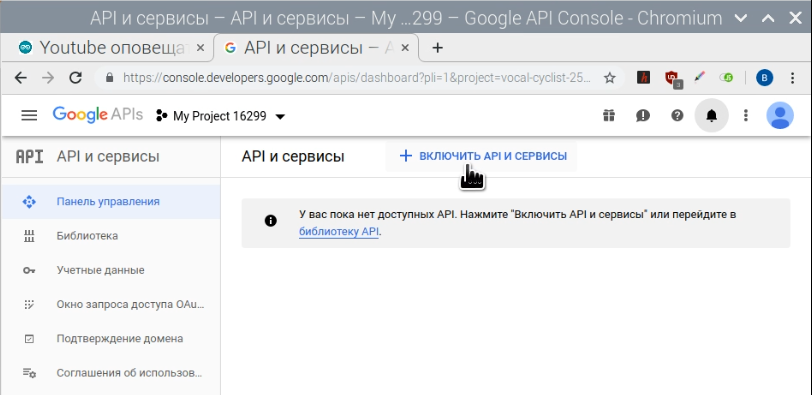This screenshot has width=812, height=395.
Task: Click ВКЛЮЧИТЬ API И СЕРВИСЫ button
Action: [482, 156]
